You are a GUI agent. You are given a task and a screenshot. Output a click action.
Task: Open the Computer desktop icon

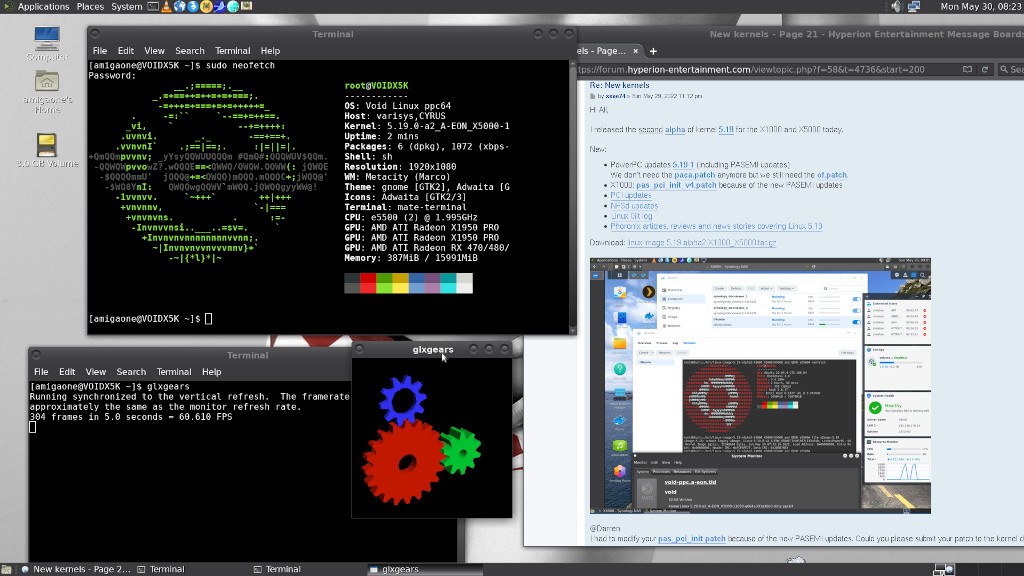(x=47, y=43)
